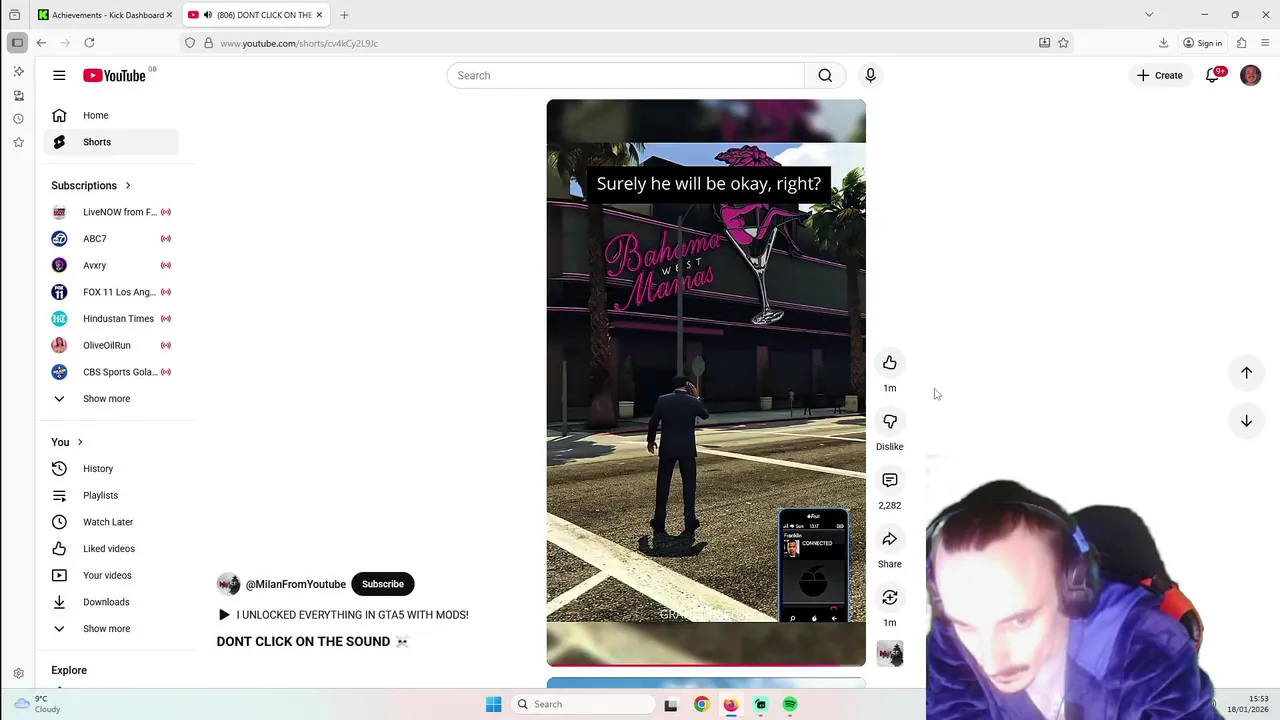This screenshot has width=1280, height=720.
Task: Open the browser extensions icon
Action: pos(1241,43)
